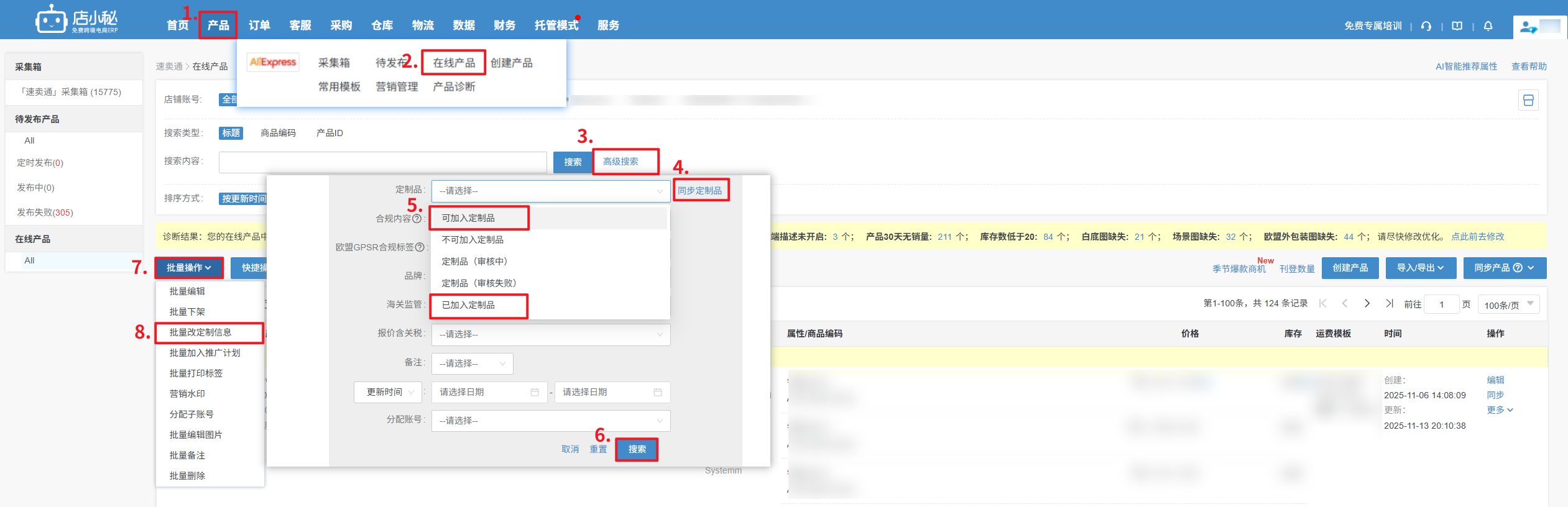Expand the 导入/导出 dropdown button

tap(1420, 268)
